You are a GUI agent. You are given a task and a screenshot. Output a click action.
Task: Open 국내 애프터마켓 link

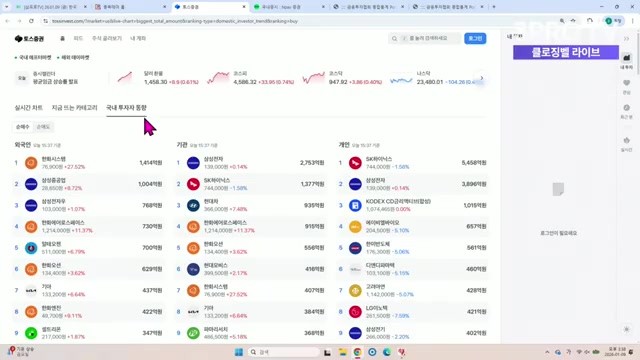point(33,58)
